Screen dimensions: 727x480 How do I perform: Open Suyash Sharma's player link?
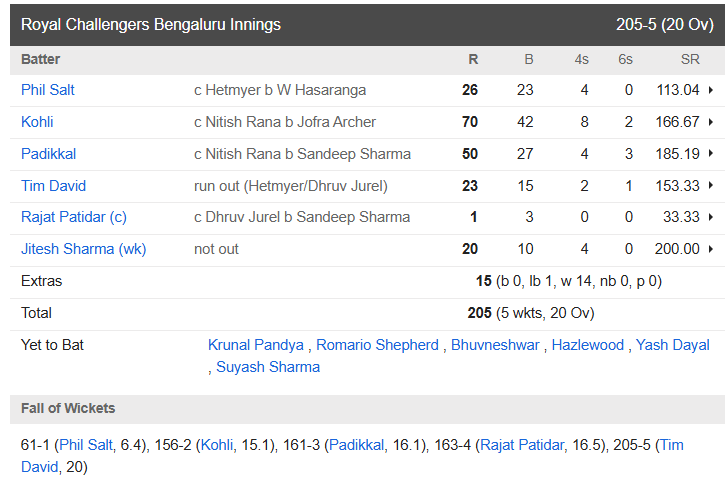pyautogui.click(x=268, y=367)
